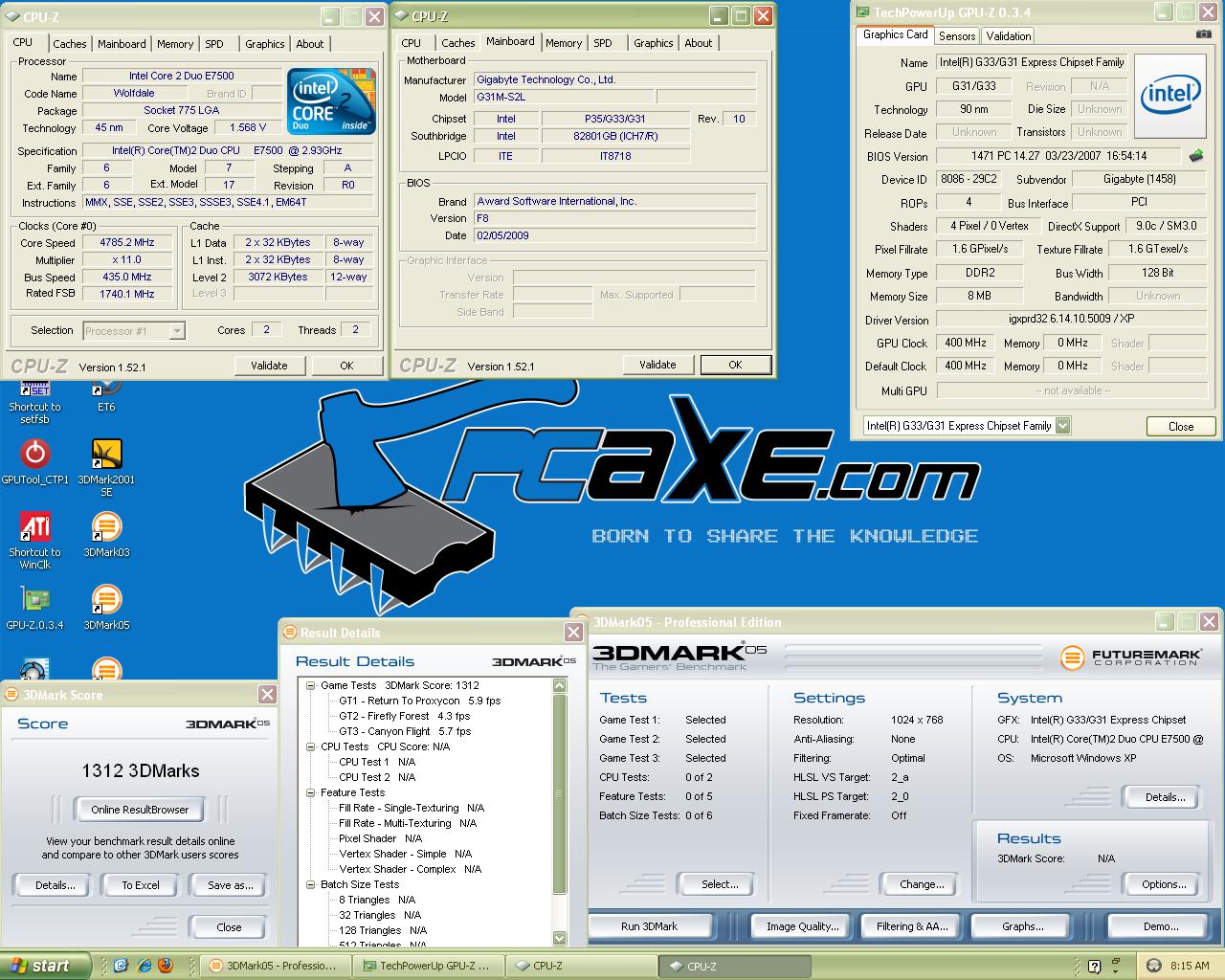
Task: Open the Start menu
Action: point(46,966)
